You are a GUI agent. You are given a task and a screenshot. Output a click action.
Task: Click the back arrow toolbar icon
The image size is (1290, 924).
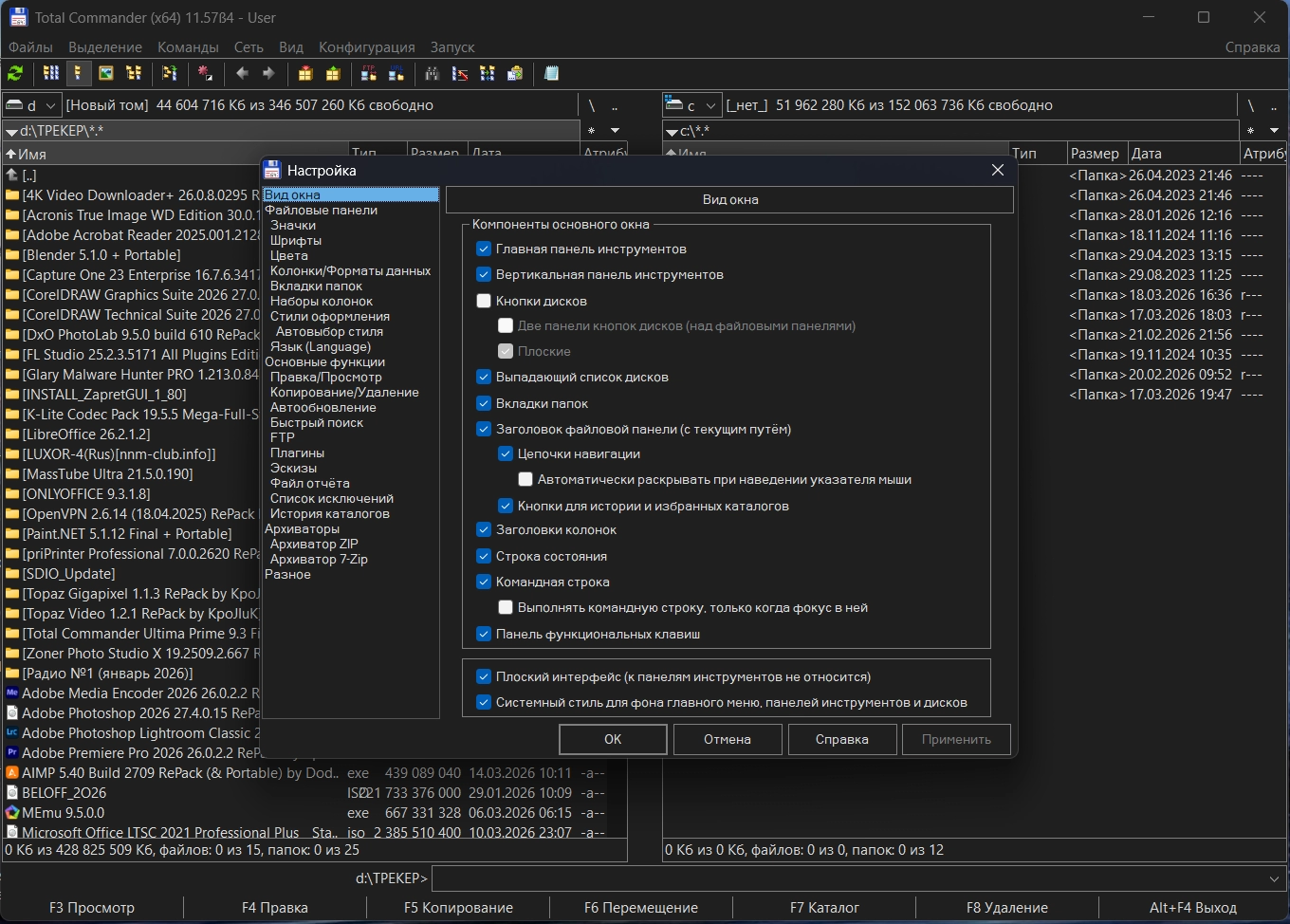pos(242,73)
